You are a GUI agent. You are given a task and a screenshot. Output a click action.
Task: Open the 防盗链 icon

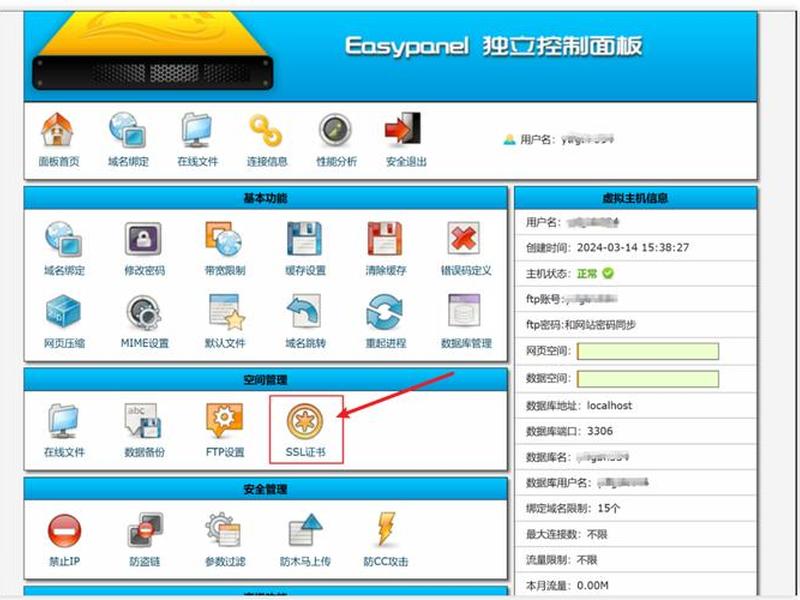[145, 530]
